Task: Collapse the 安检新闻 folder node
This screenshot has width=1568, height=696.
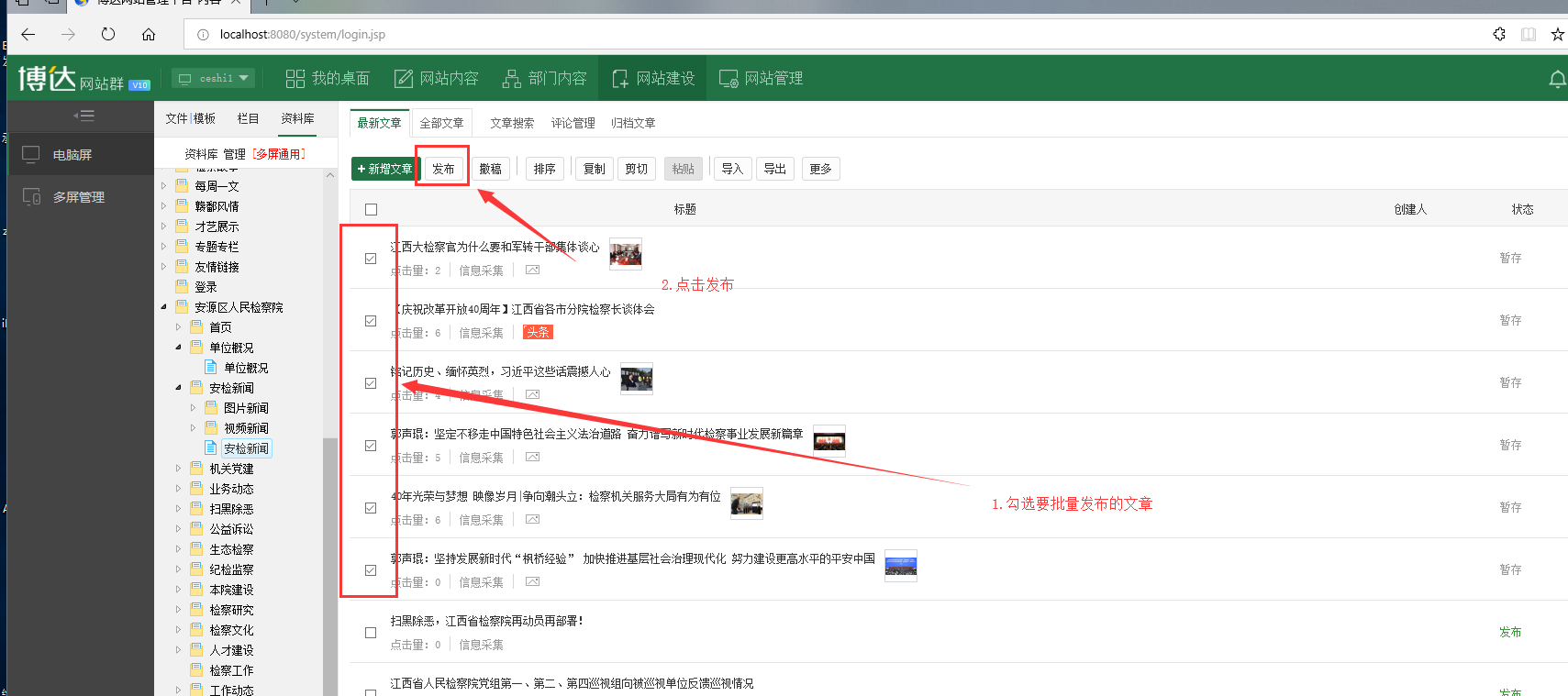Action: pyautogui.click(x=179, y=388)
